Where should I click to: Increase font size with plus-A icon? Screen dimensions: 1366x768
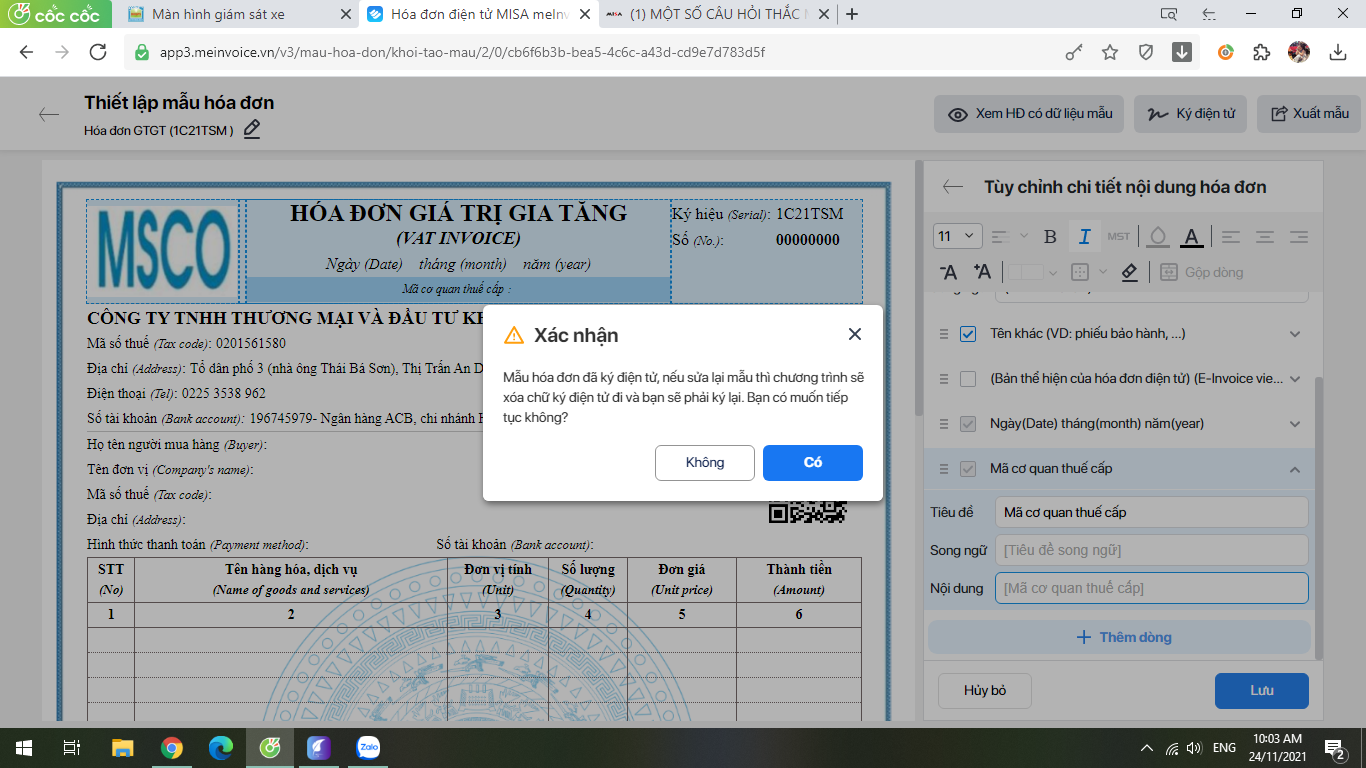[x=982, y=272]
